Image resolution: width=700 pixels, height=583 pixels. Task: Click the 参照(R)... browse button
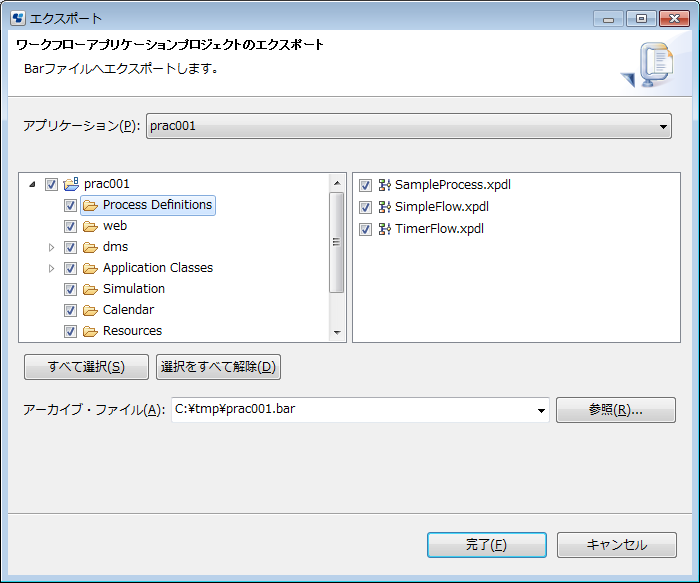tap(616, 410)
